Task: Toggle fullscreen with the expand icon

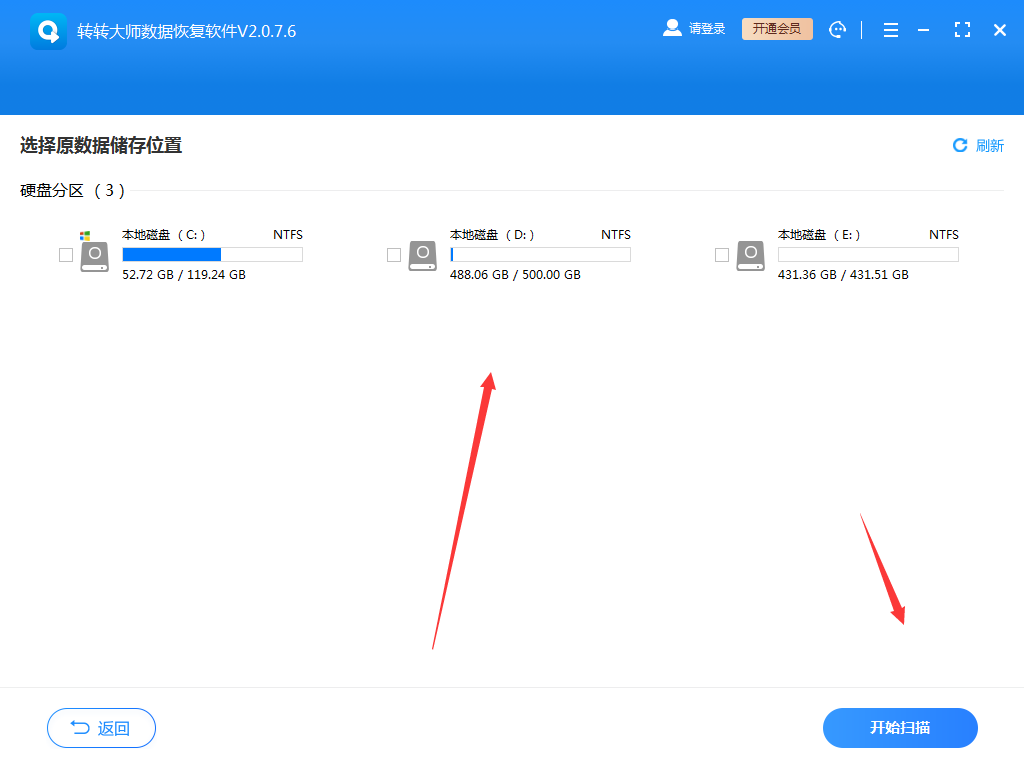Action: pyautogui.click(x=962, y=29)
